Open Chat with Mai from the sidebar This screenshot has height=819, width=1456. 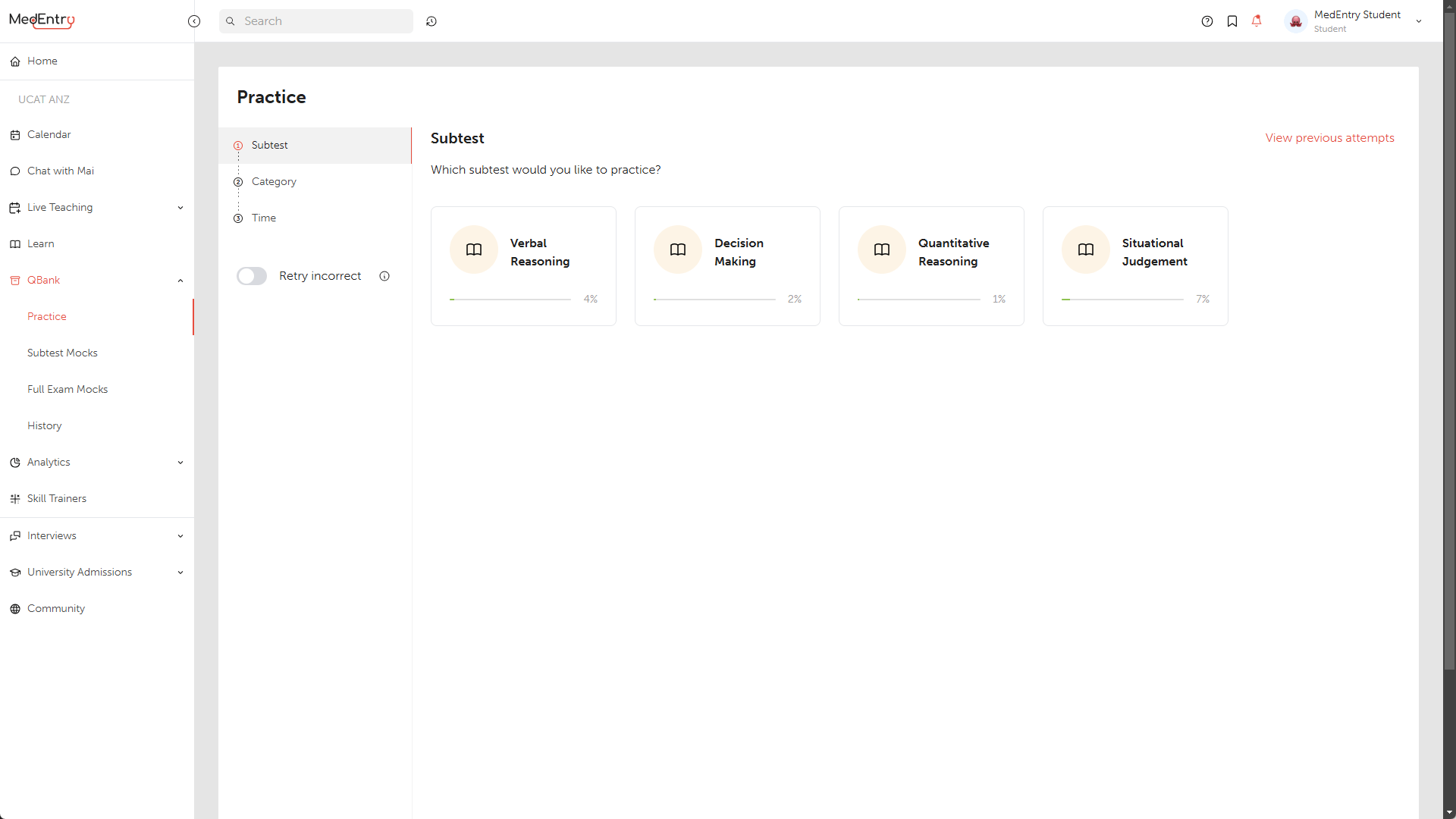click(x=60, y=171)
